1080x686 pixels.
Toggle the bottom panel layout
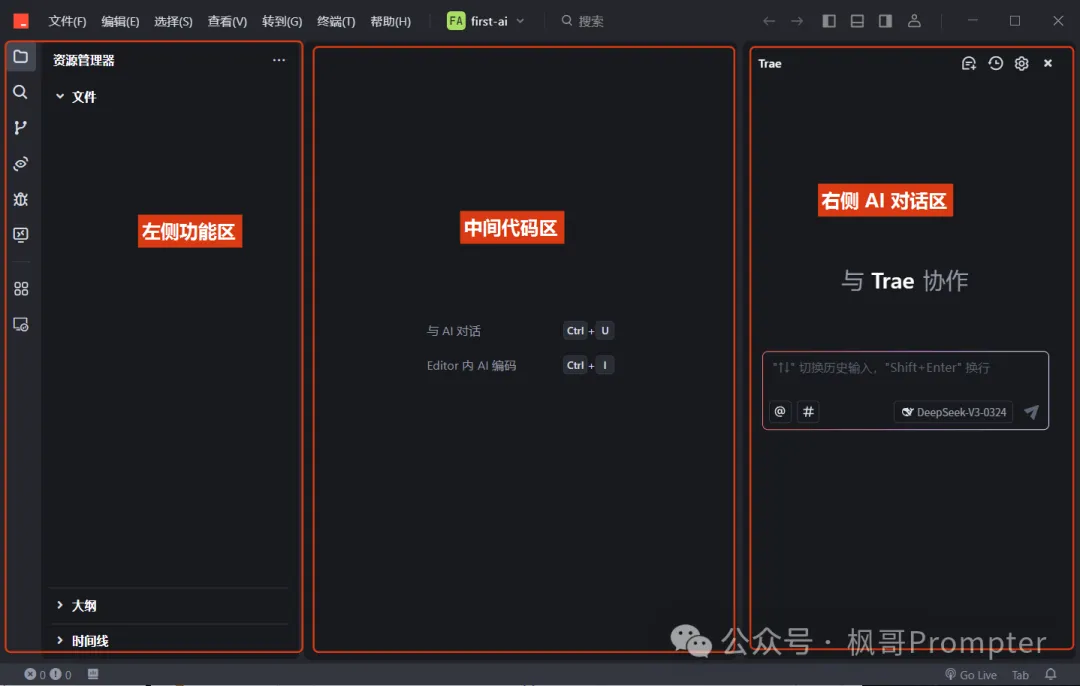pyautogui.click(x=858, y=21)
